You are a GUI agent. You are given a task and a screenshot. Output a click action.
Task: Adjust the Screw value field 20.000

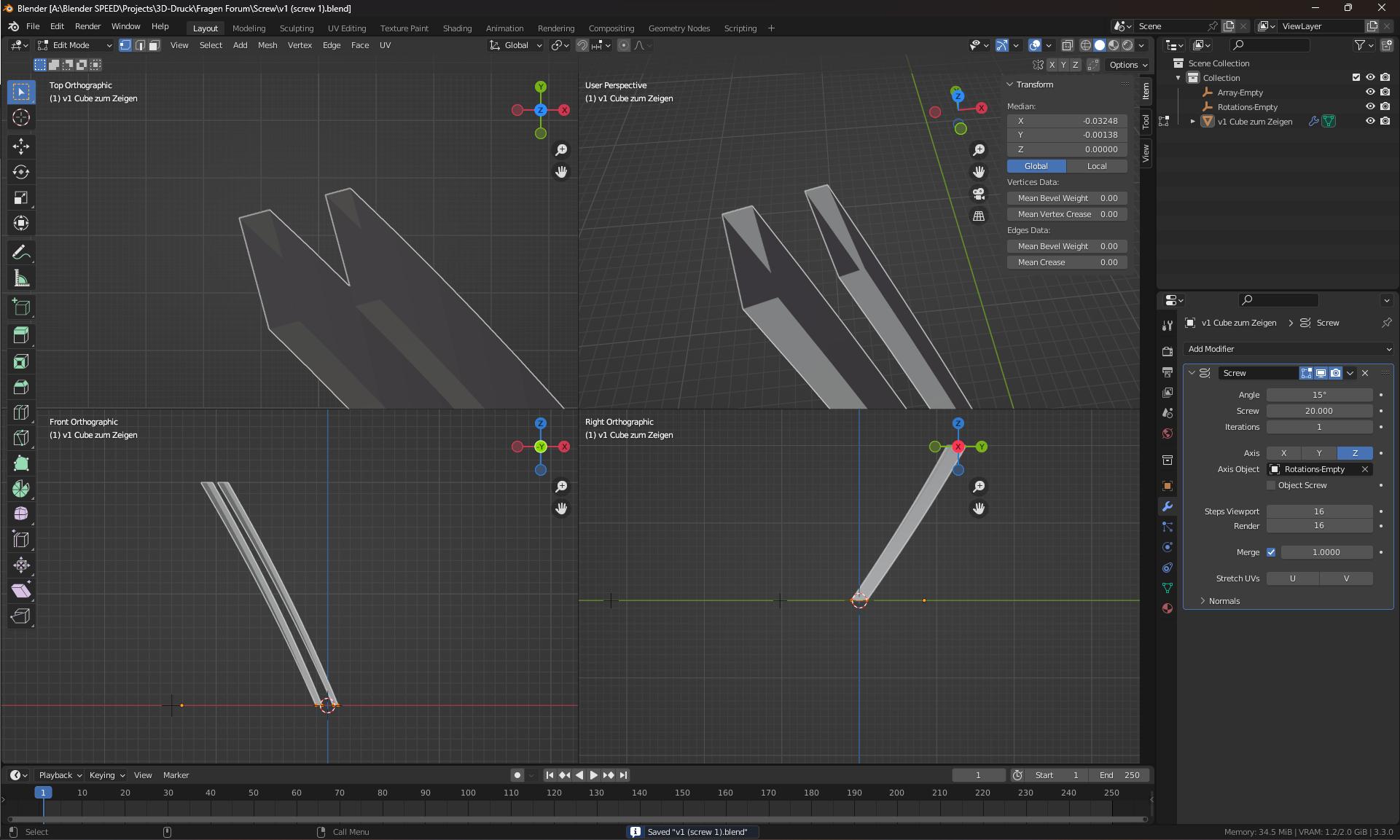1319,411
